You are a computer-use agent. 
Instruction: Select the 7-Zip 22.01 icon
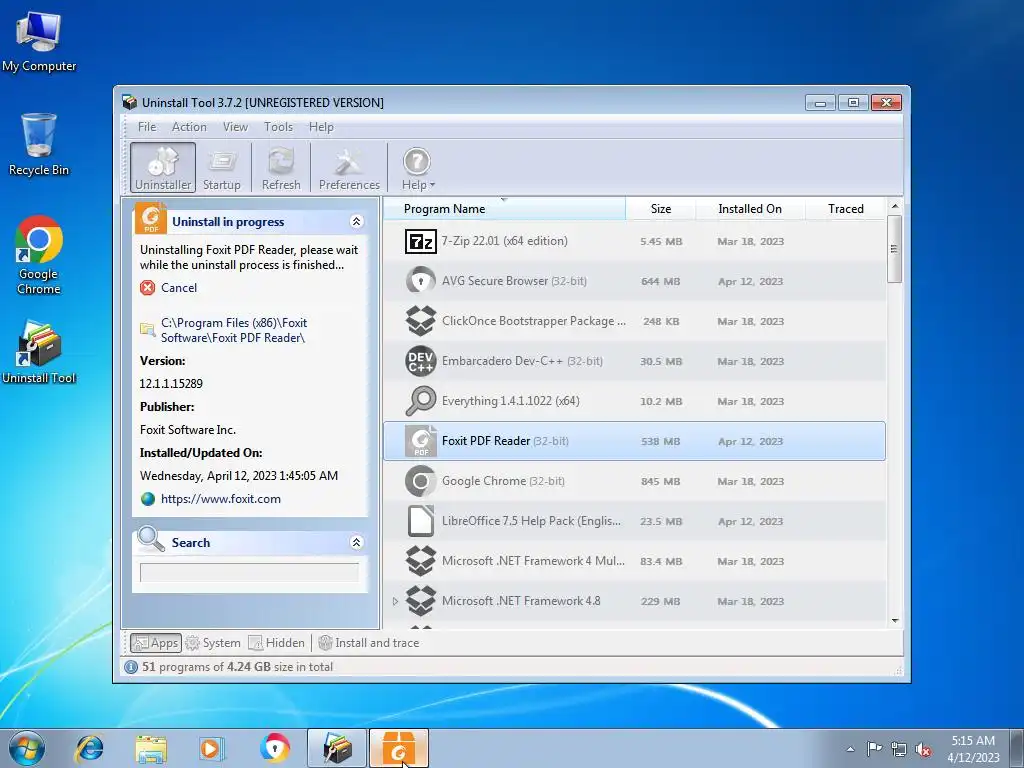421,242
